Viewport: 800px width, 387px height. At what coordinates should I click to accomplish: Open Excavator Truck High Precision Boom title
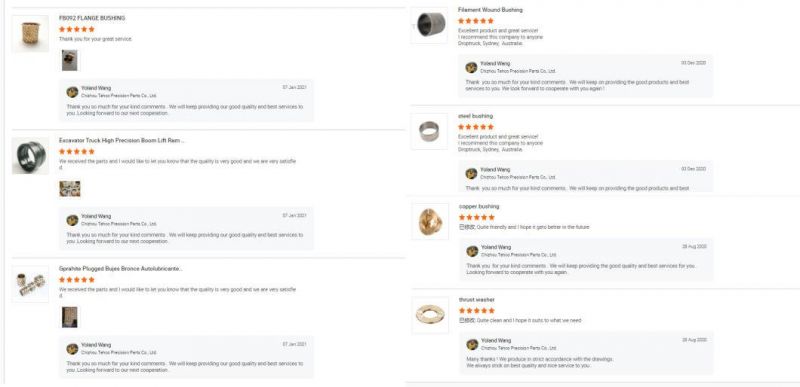(x=121, y=140)
